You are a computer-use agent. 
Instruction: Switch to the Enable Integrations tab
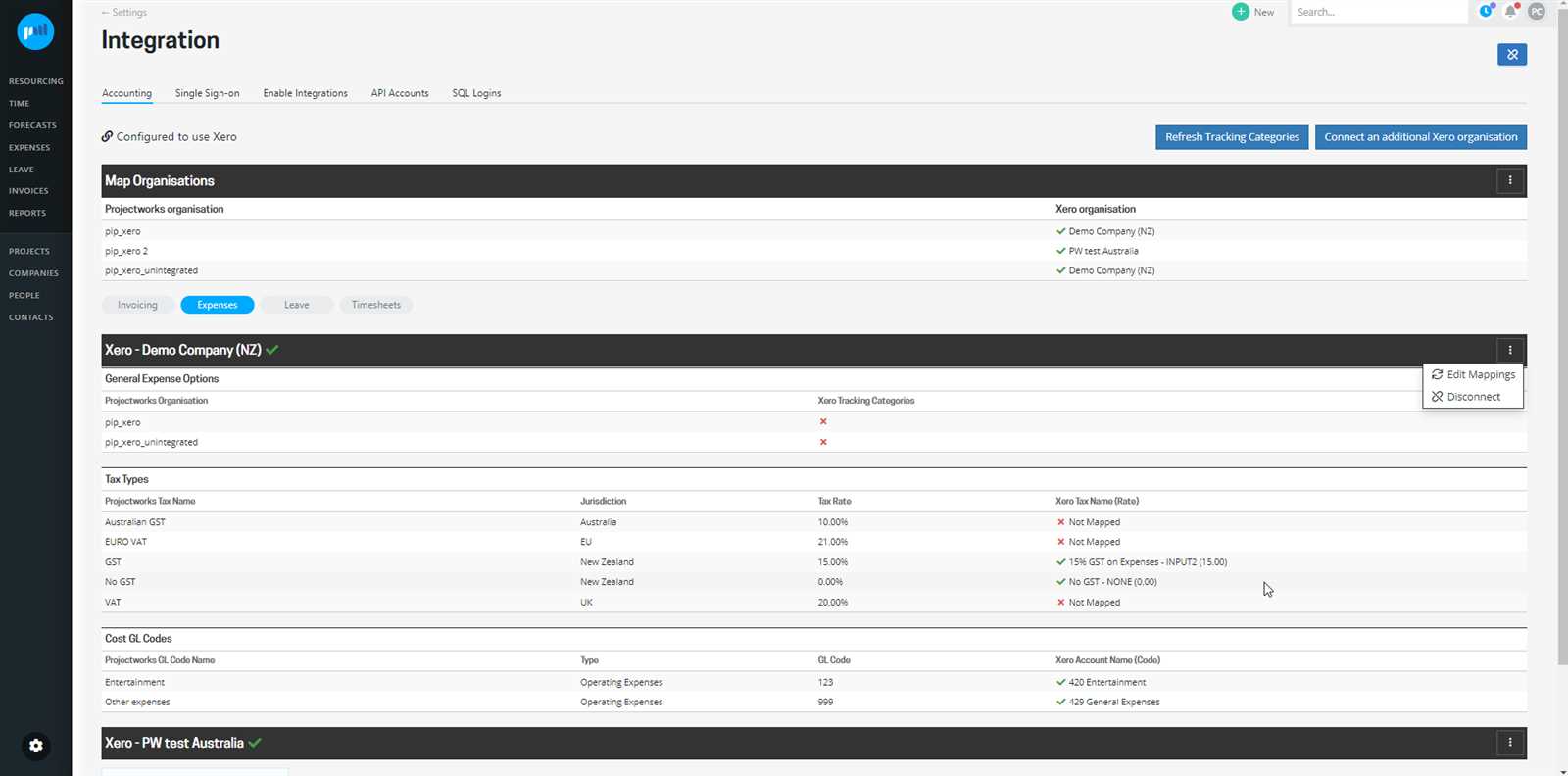(305, 93)
